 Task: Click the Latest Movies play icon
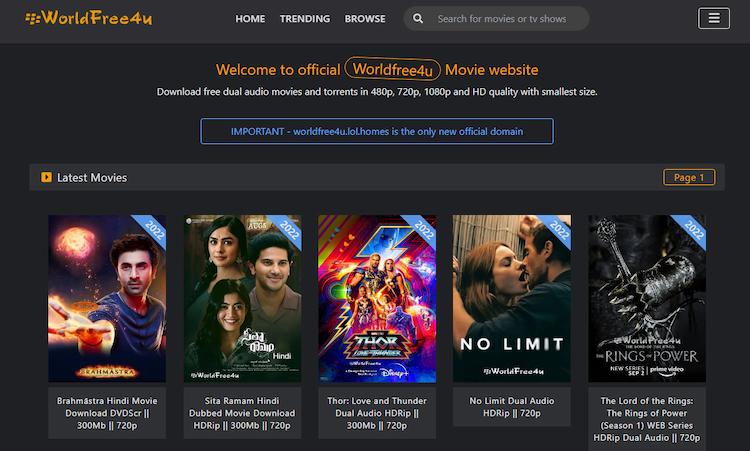(46, 178)
